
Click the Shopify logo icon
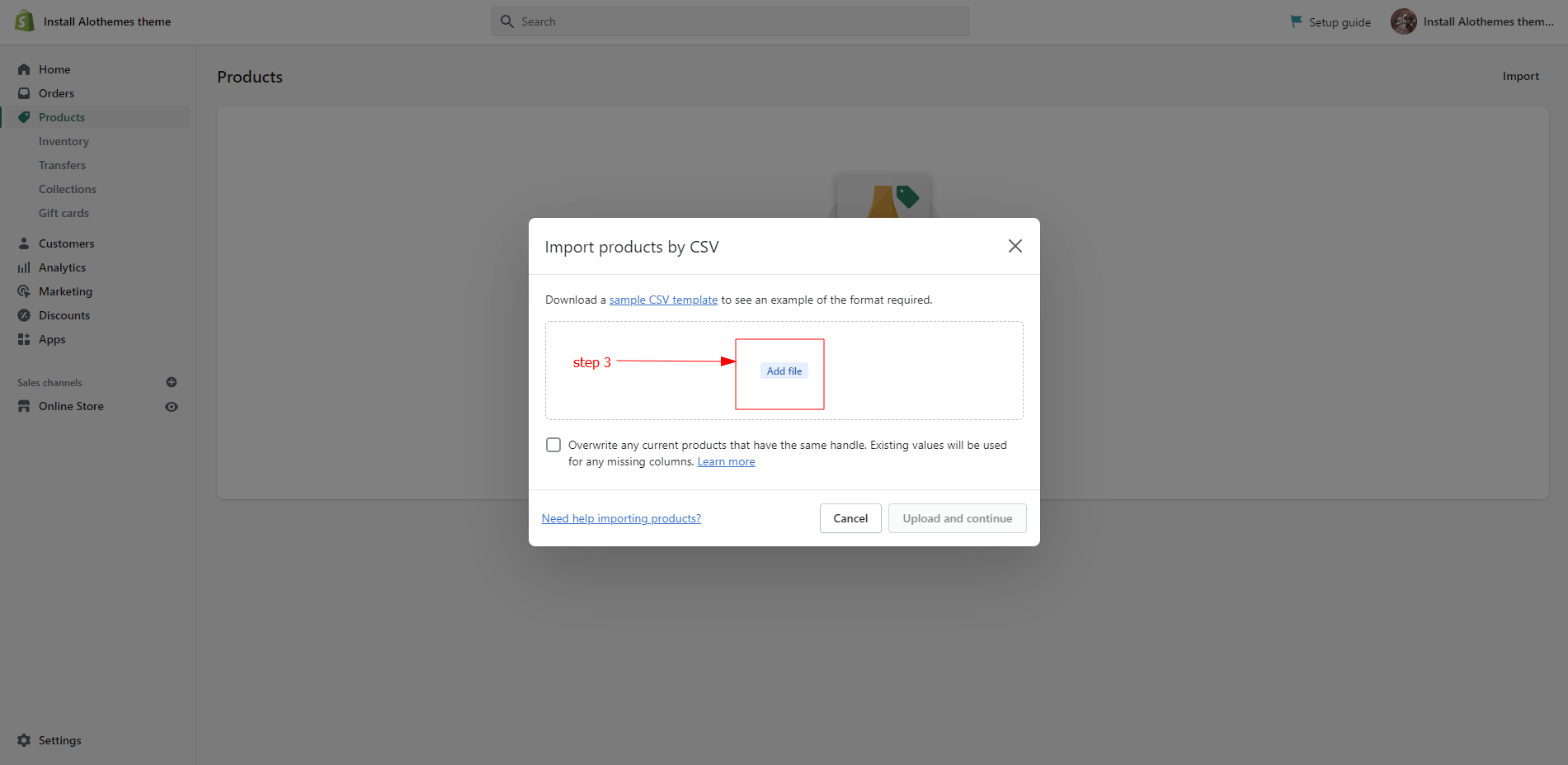25,21
